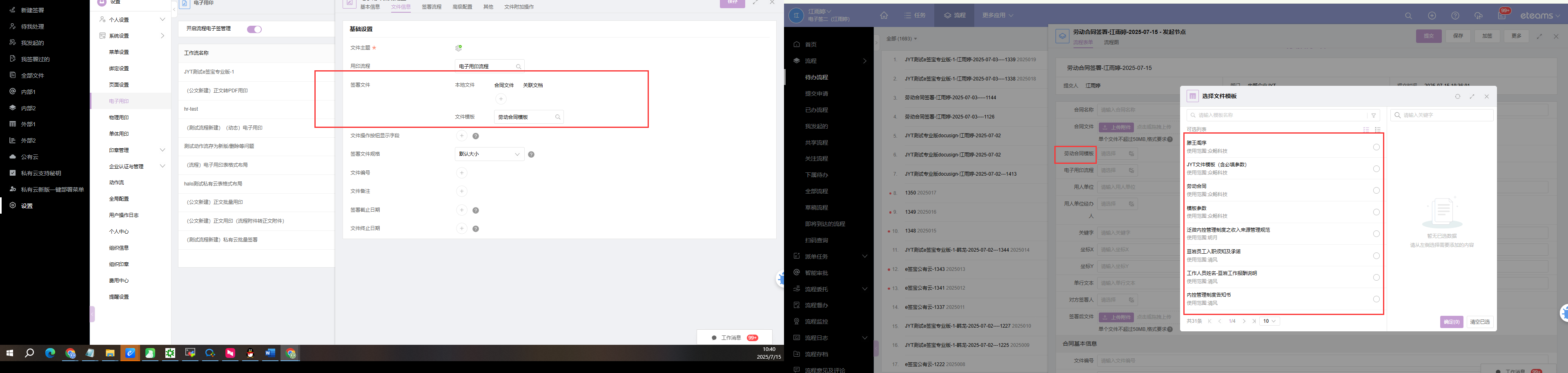
Task: Open Word from the taskbar
Action: point(270,353)
